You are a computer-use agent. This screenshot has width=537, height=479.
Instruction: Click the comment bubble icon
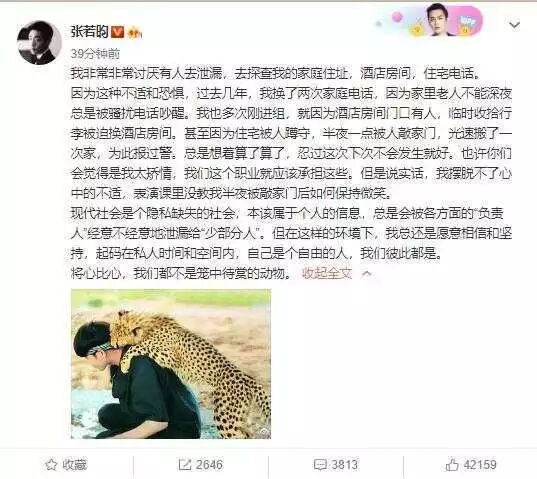tap(320, 465)
